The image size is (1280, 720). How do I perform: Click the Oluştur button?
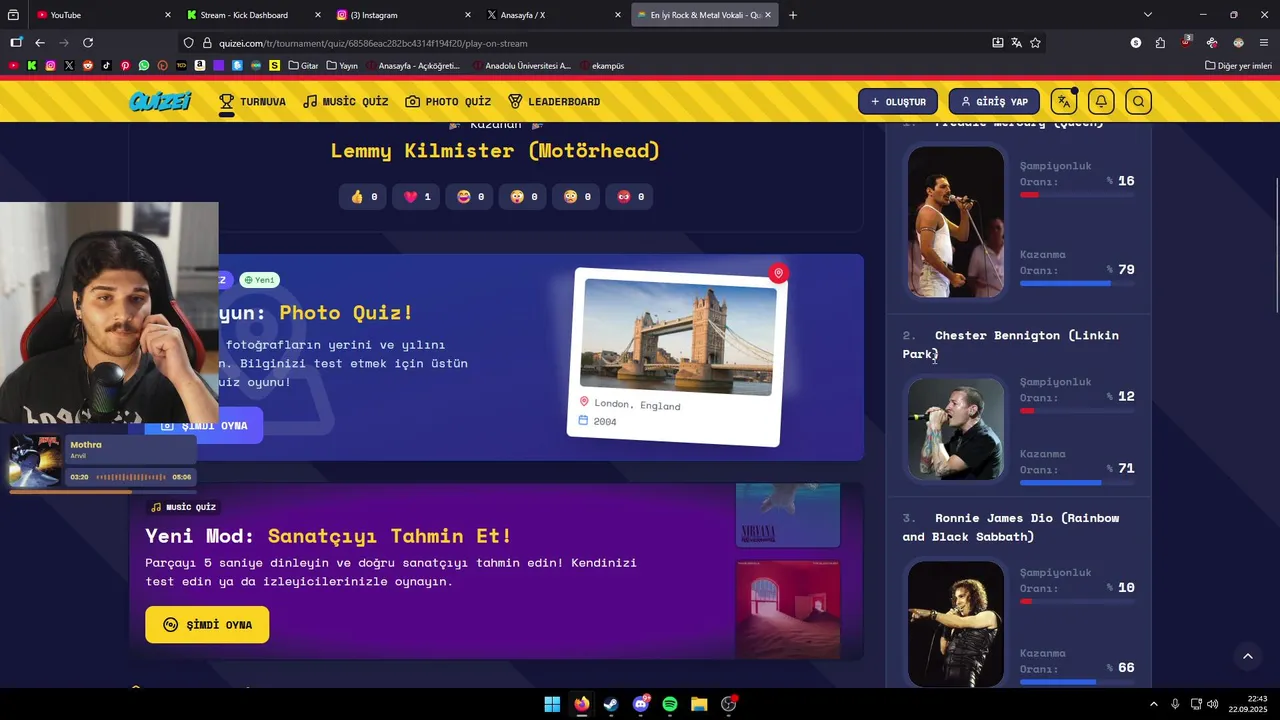pyautogui.click(x=898, y=102)
